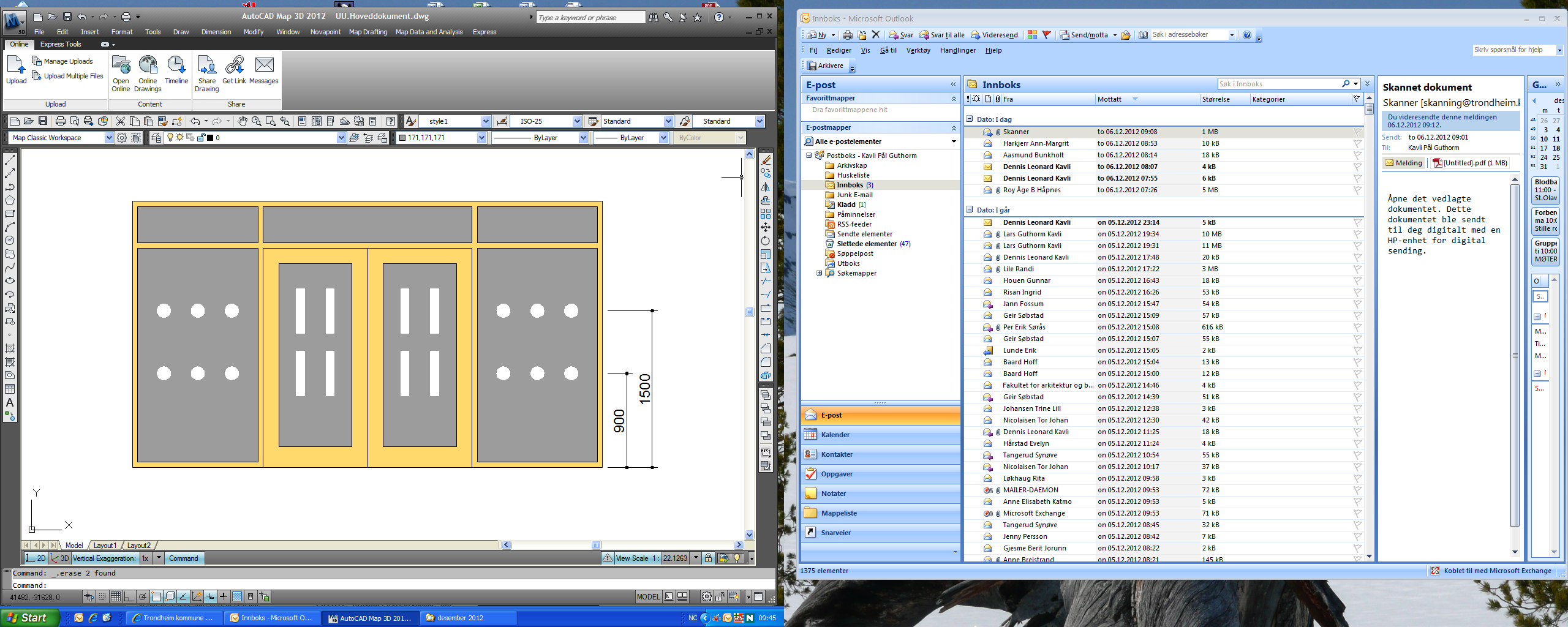This screenshot has height=627, width=1568.
Task: Collapse the Postboks - Kavli Pål Guthorm tree
Action: point(809,156)
